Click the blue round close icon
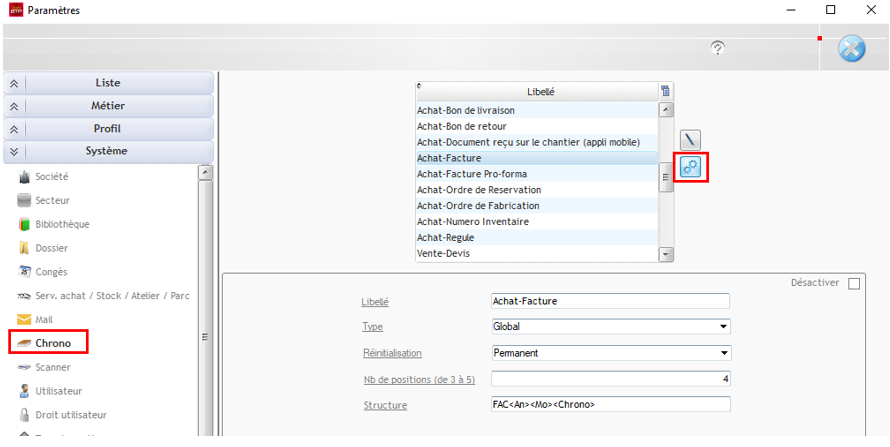Viewport: 890px width, 447px height. click(x=851, y=49)
